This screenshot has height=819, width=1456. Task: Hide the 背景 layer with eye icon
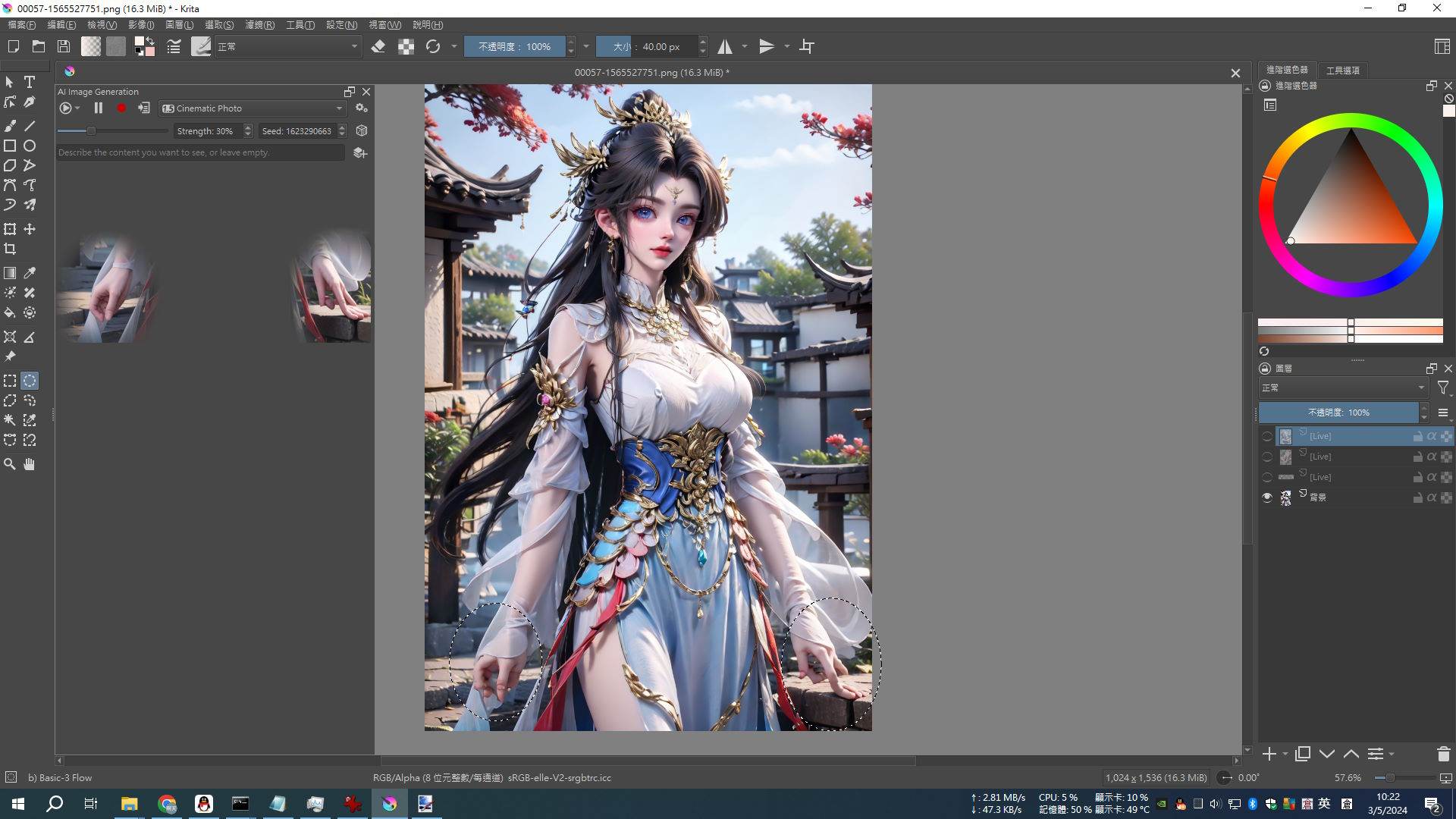[x=1267, y=497]
